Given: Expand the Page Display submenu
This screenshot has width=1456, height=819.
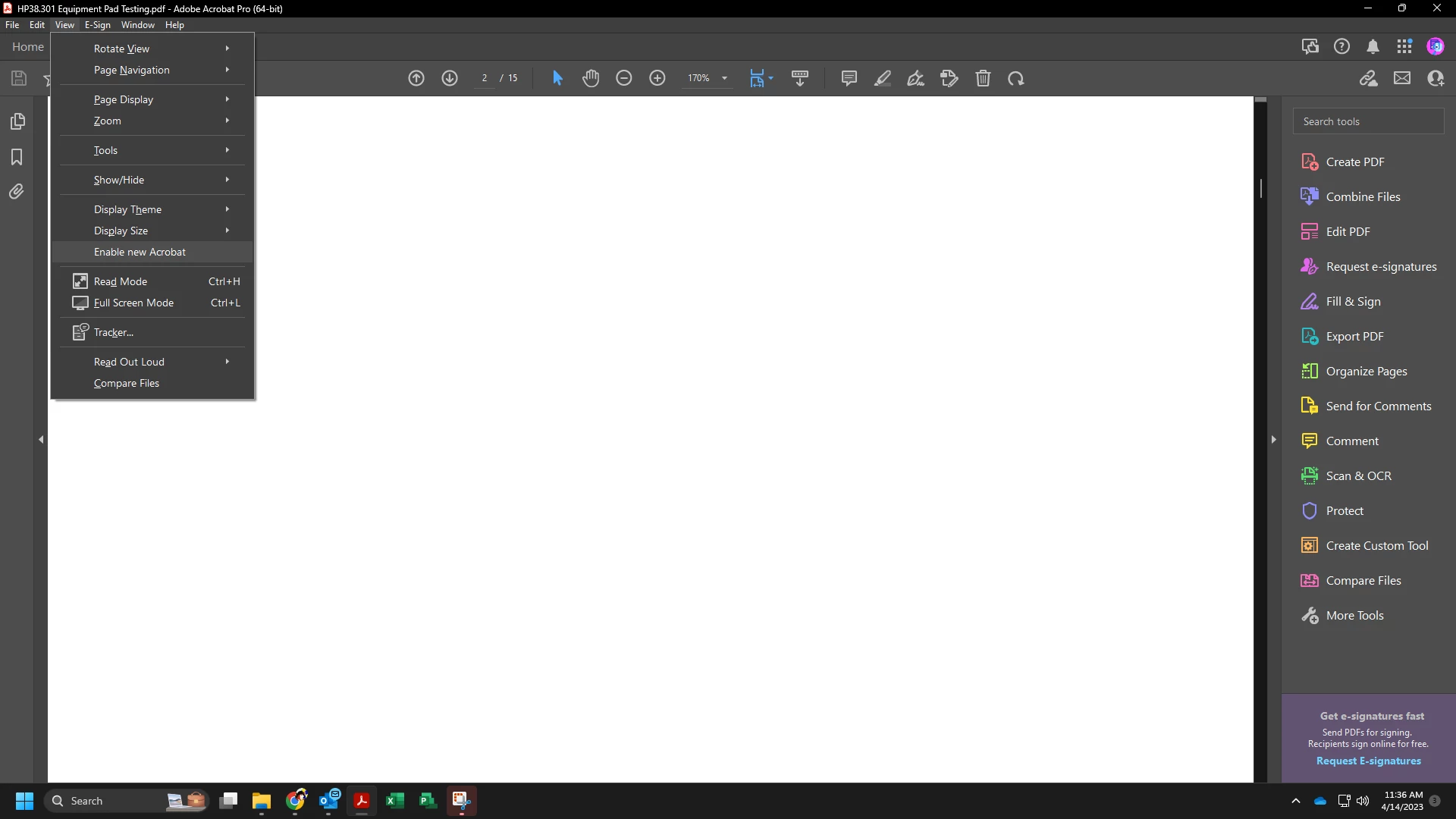Looking at the screenshot, I should 124,99.
